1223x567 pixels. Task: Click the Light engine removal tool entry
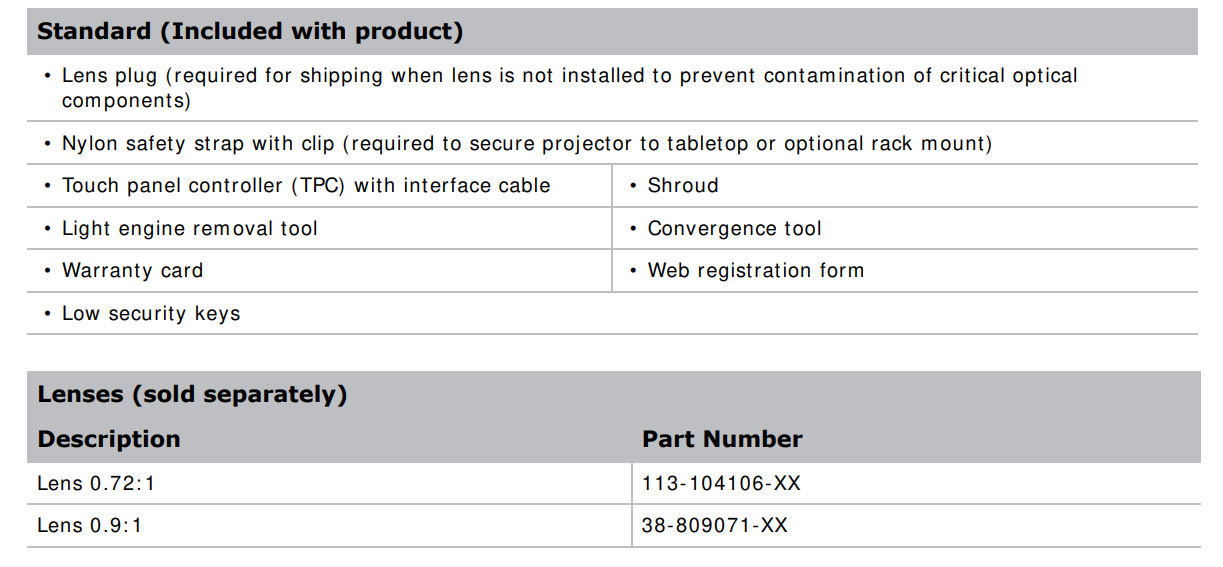pos(189,229)
